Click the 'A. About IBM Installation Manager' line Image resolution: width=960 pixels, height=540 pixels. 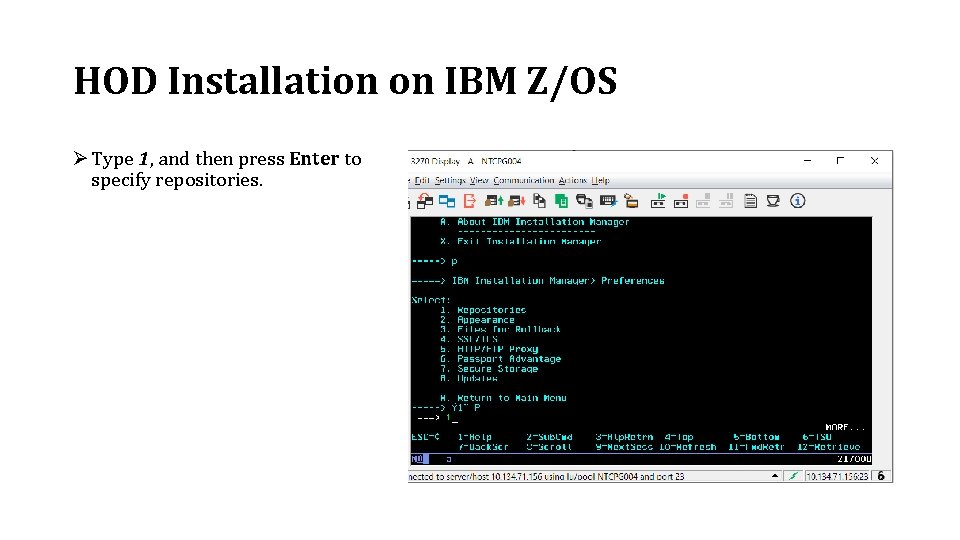pos(534,222)
